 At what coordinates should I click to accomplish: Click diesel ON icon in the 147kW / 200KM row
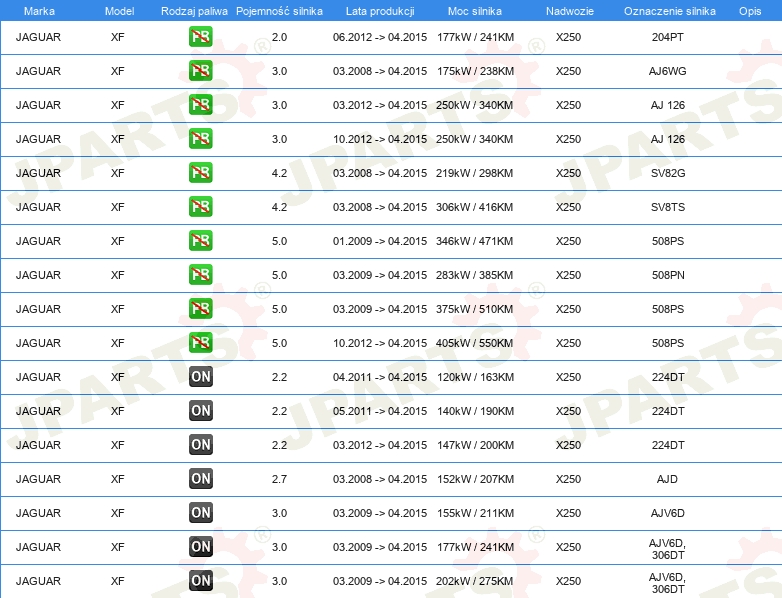coord(200,444)
